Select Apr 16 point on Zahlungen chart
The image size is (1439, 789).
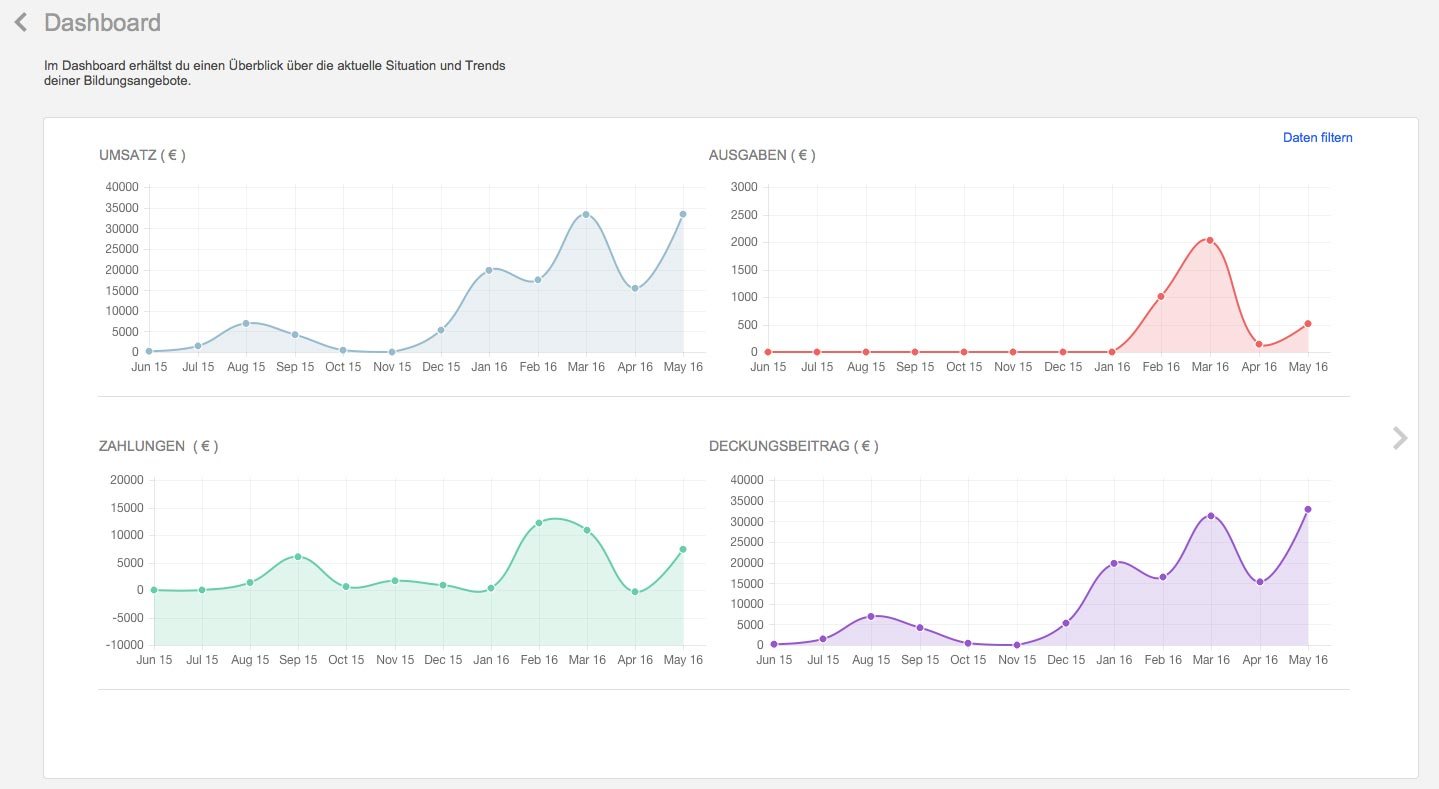(635, 592)
